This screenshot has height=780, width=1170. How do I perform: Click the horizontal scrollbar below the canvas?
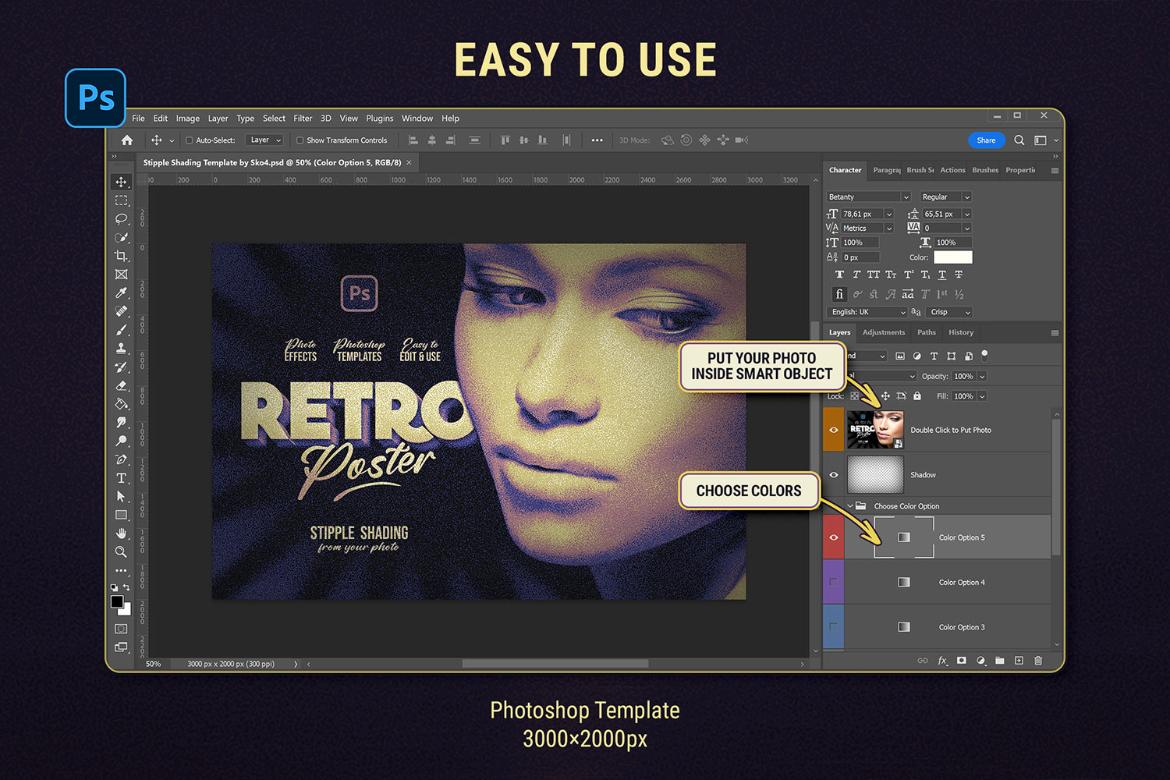(x=555, y=664)
